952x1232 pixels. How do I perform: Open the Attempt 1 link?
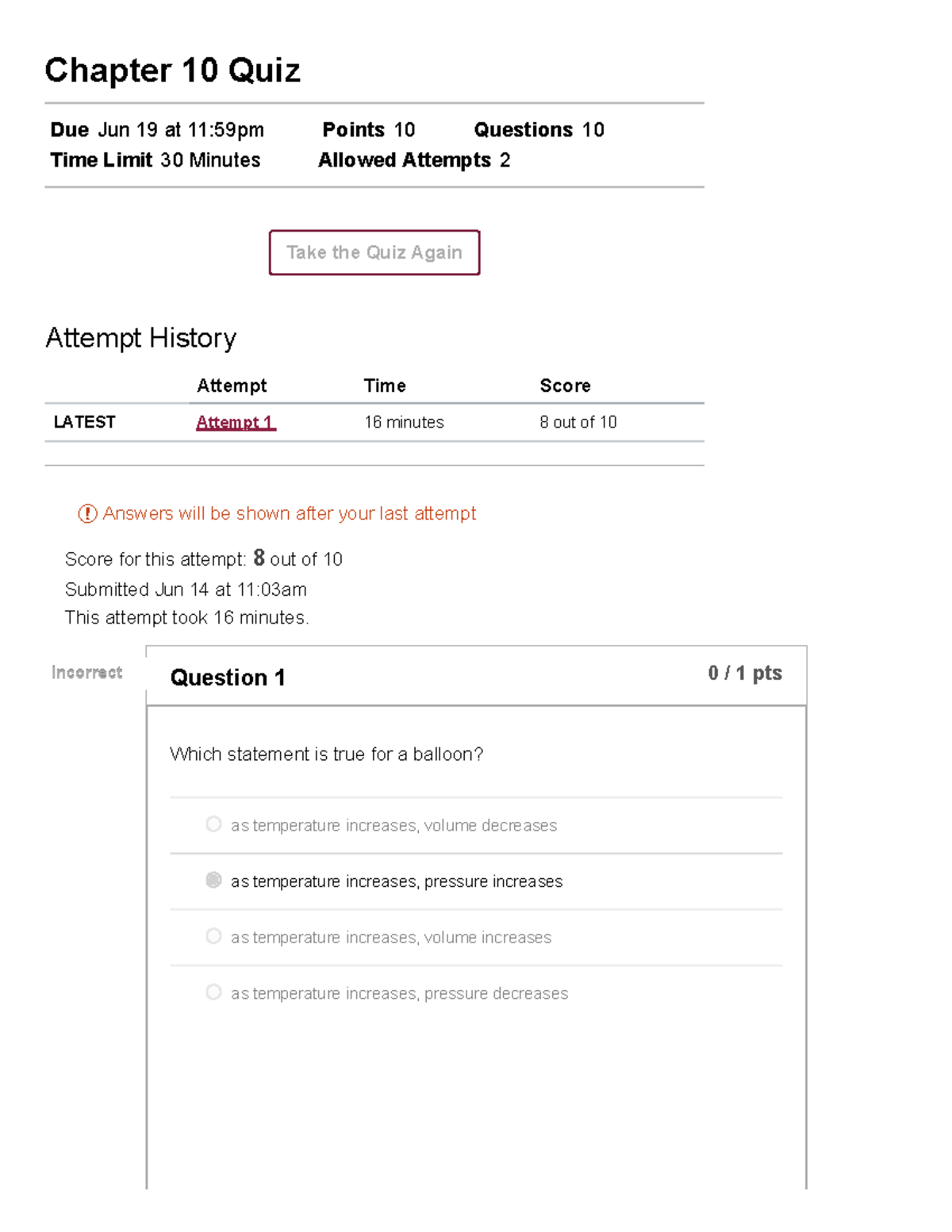236,422
